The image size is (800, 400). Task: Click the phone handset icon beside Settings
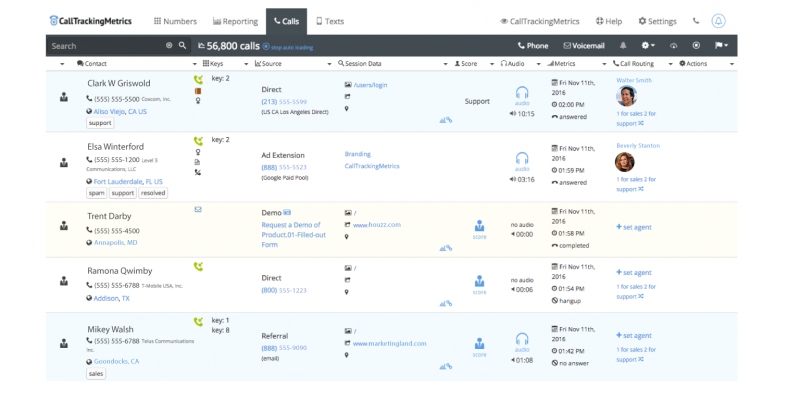click(x=696, y=21)
